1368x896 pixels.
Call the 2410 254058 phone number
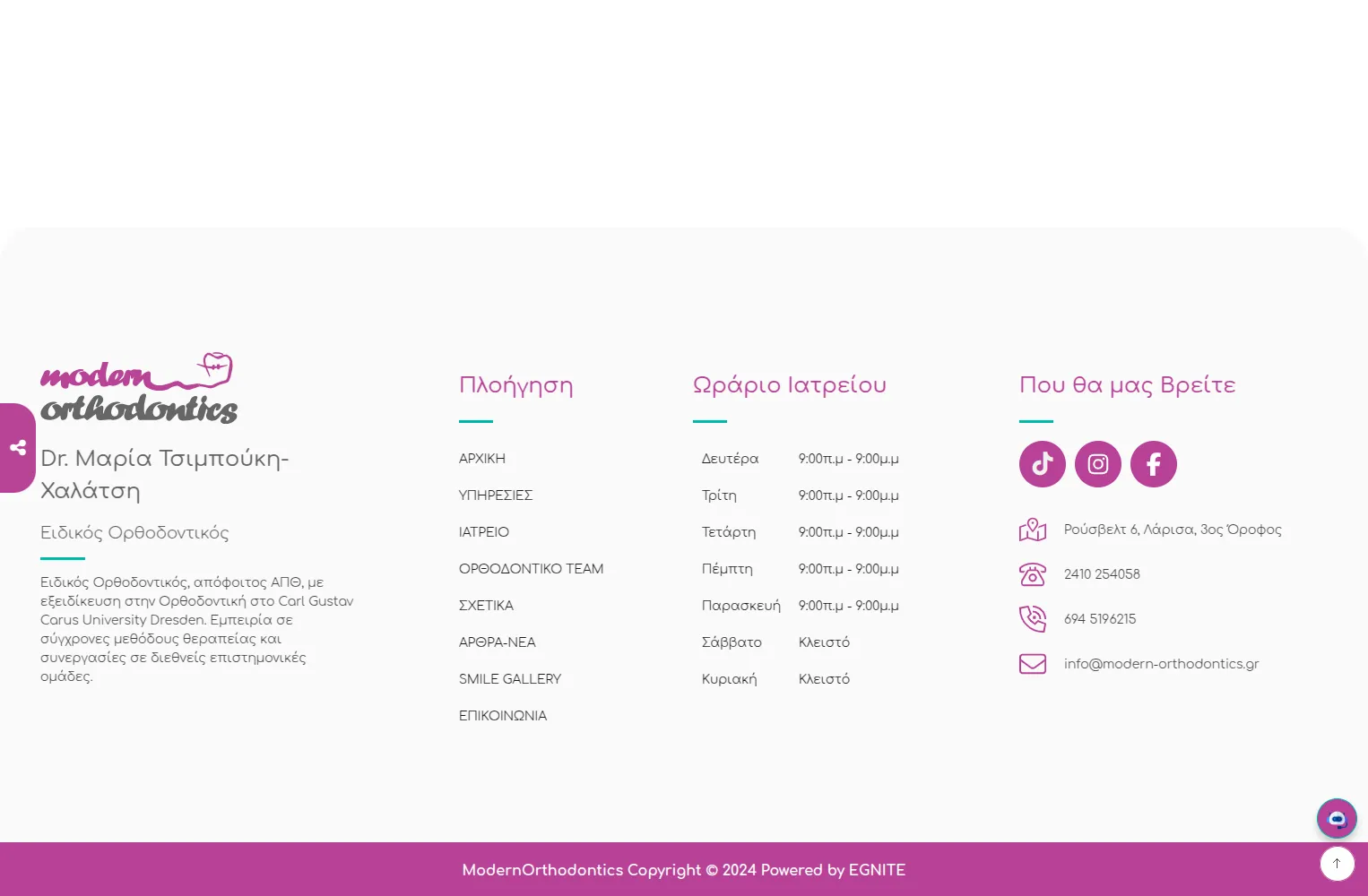pyautogui.click(x=1102, y=574)
